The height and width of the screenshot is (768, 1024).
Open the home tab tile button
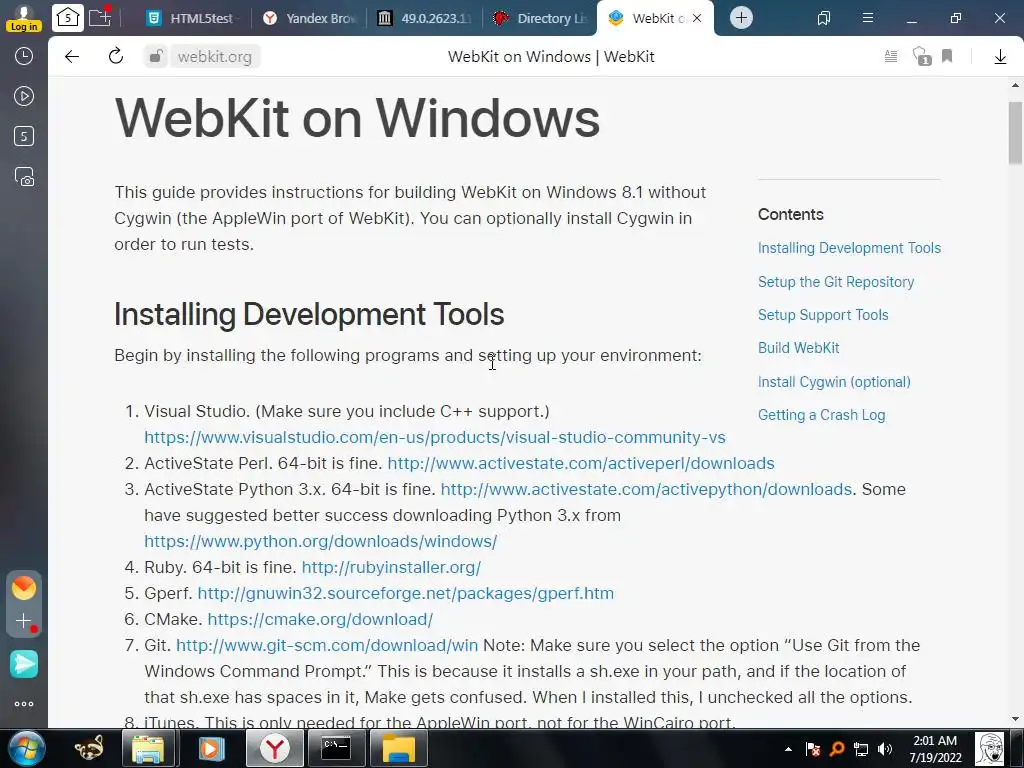tap(68, 18)
